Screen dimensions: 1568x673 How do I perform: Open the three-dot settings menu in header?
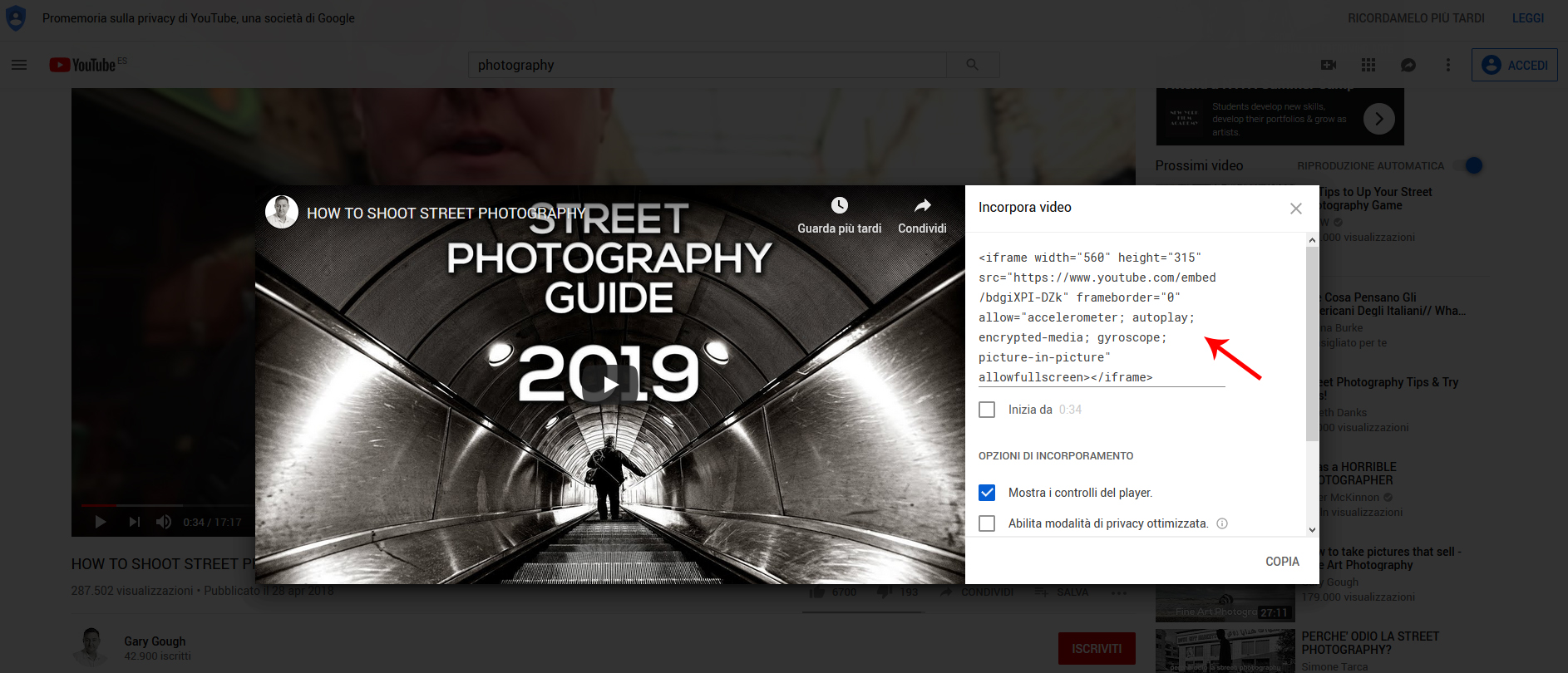[1447, 65]
